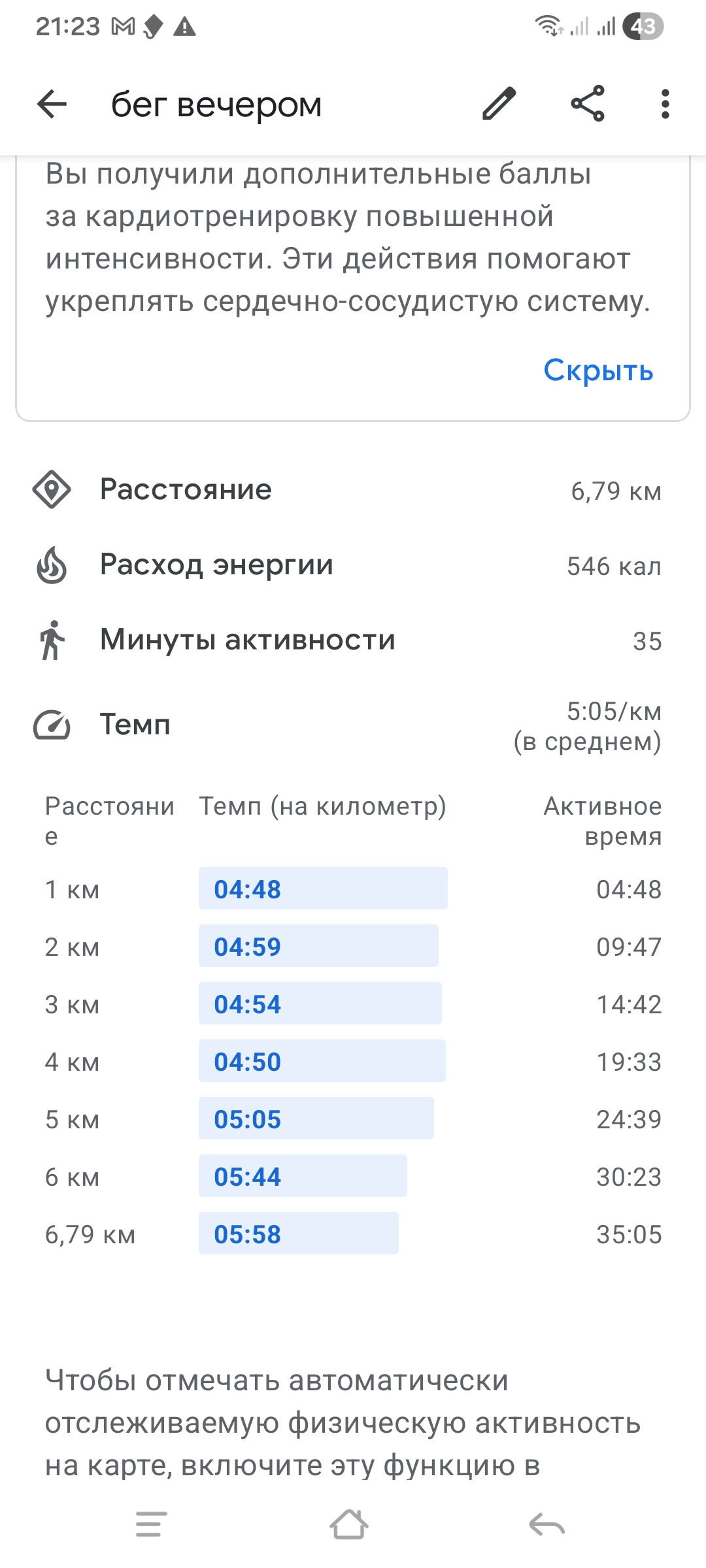Tap the distance diamond icon

[52, 490]
